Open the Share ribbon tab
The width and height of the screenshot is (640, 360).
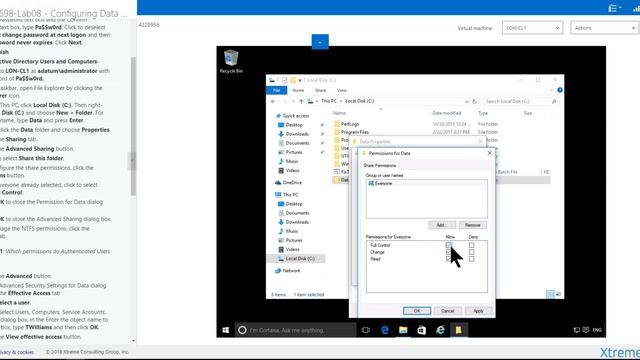pos(320,90)
